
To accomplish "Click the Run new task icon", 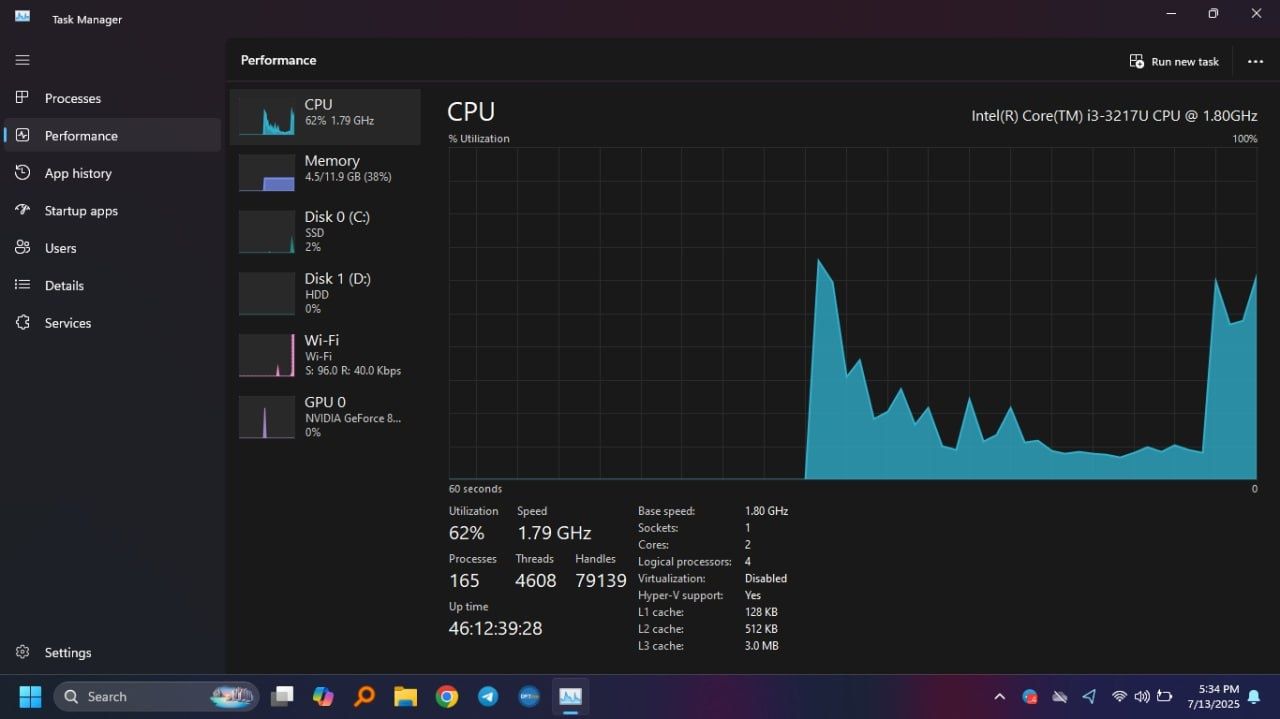I will pos(1137,61).
